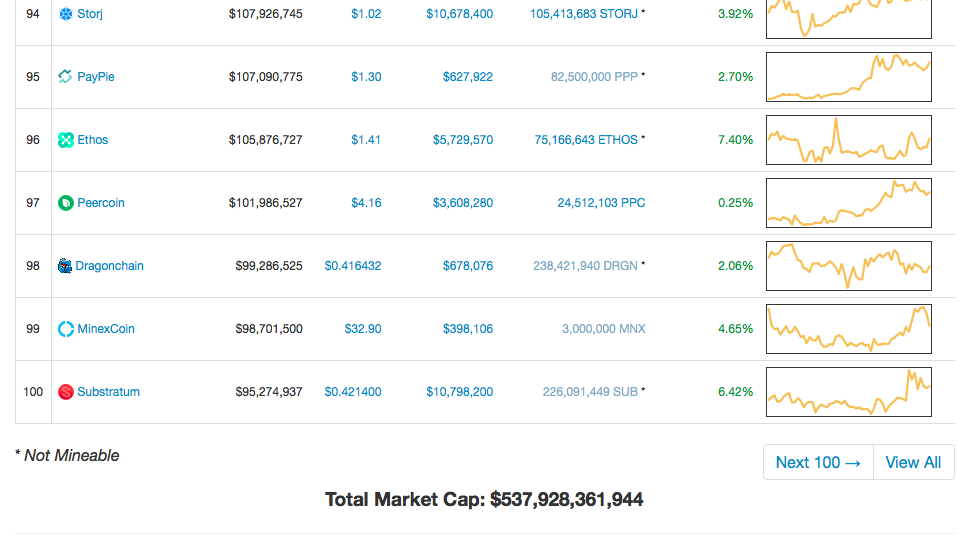
Task: Open the MinexCoin coin page
Action: pyautogui.click(x=106, y=328)
